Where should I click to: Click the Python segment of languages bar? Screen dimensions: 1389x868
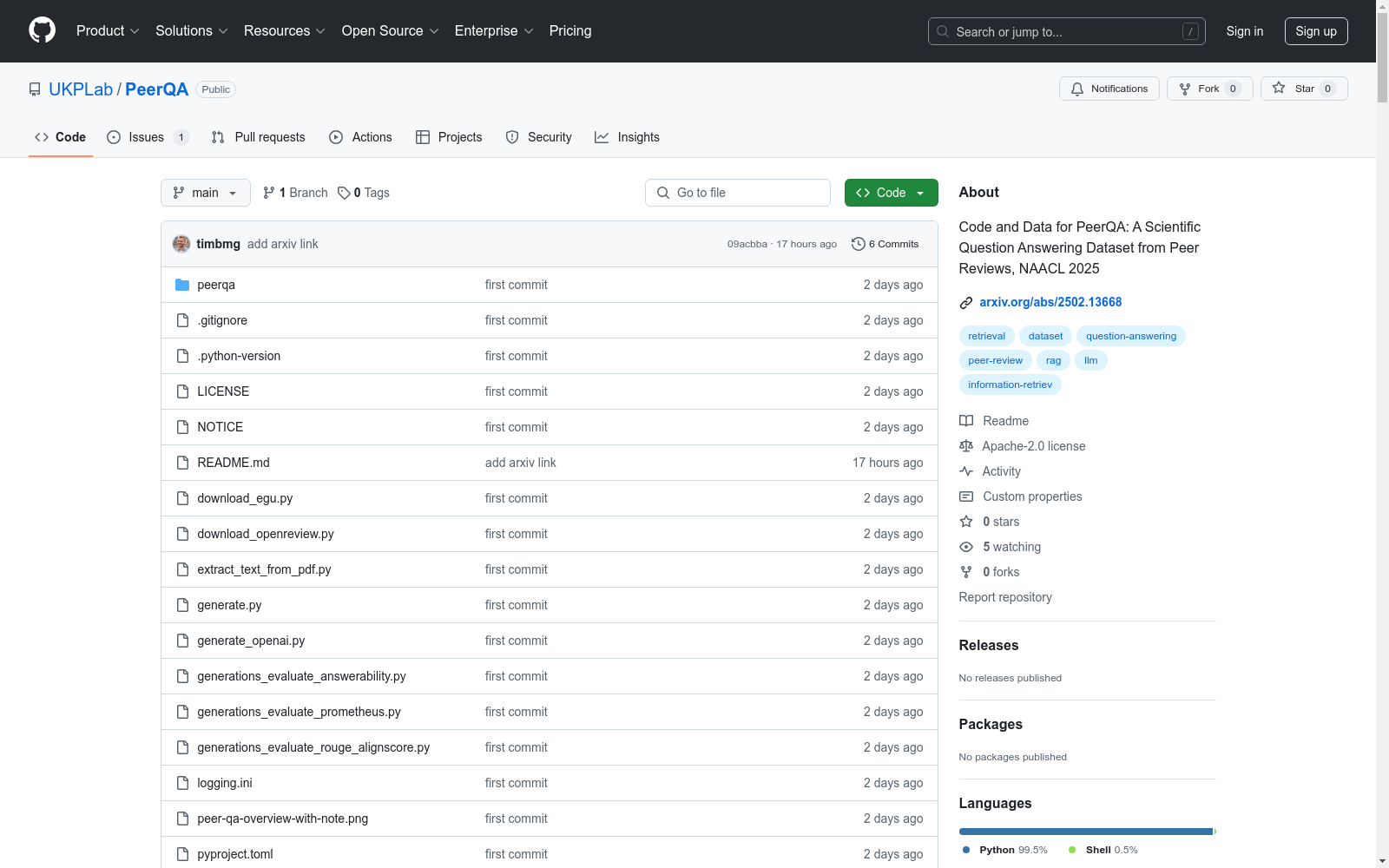(1085, 832)
